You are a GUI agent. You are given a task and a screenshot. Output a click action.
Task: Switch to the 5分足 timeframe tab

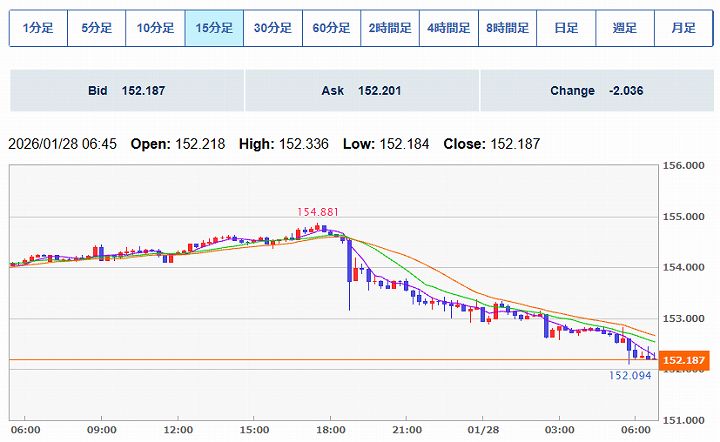96,28
